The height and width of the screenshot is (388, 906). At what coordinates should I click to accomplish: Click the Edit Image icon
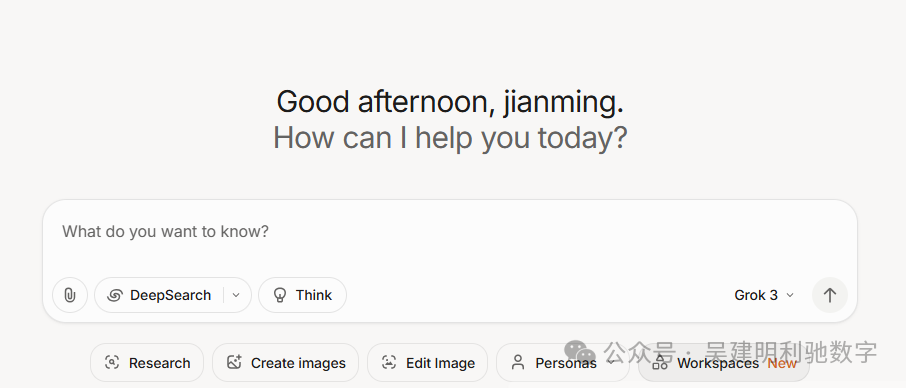click(389, 363)
